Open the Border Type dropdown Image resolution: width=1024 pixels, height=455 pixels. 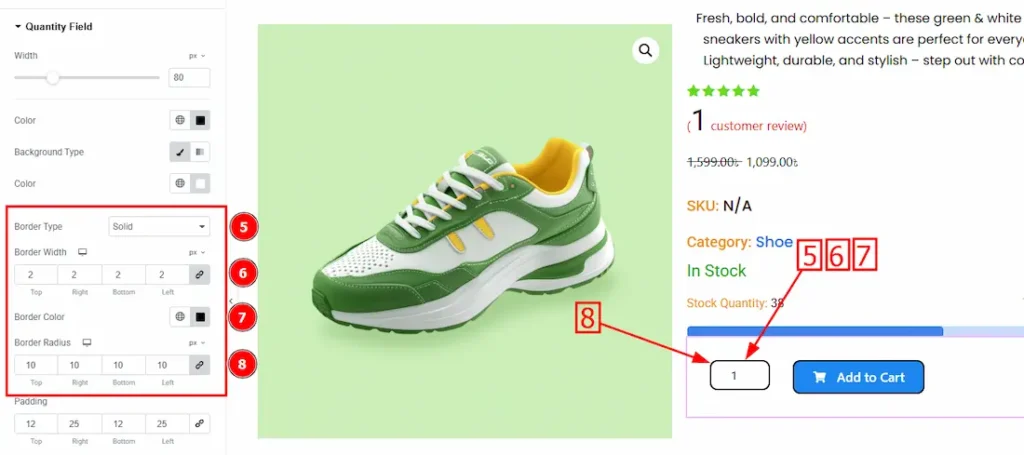tap(159, 227)
